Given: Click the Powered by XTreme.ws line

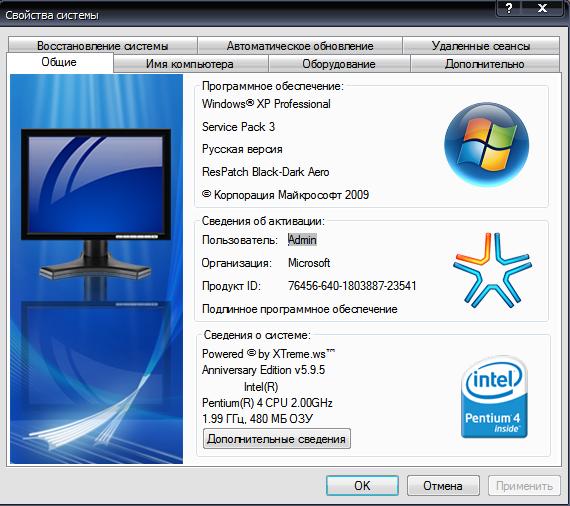Looking at the screenshot, I should 268,354.
